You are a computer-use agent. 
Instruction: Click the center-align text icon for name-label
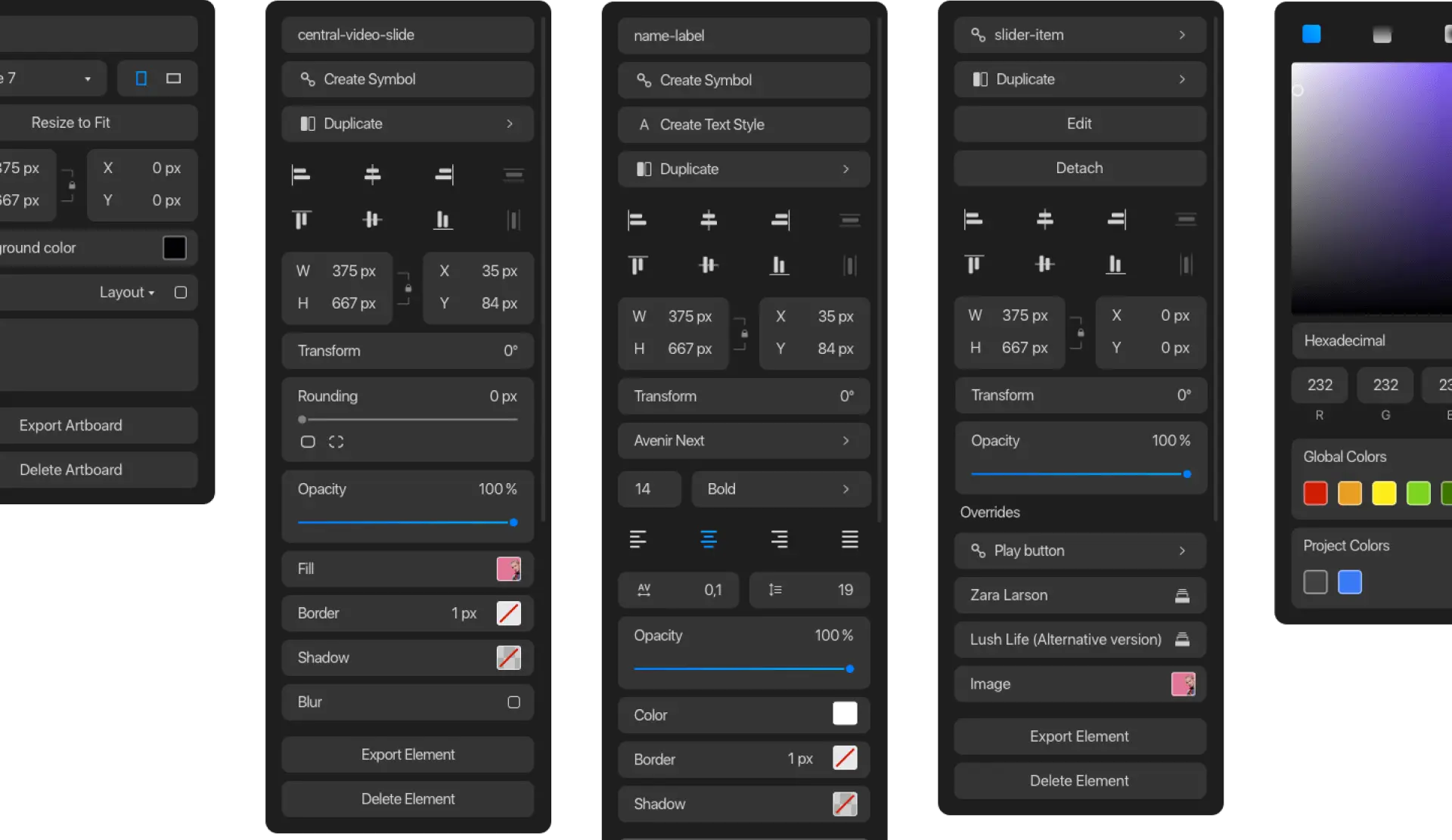click(708, 539)
